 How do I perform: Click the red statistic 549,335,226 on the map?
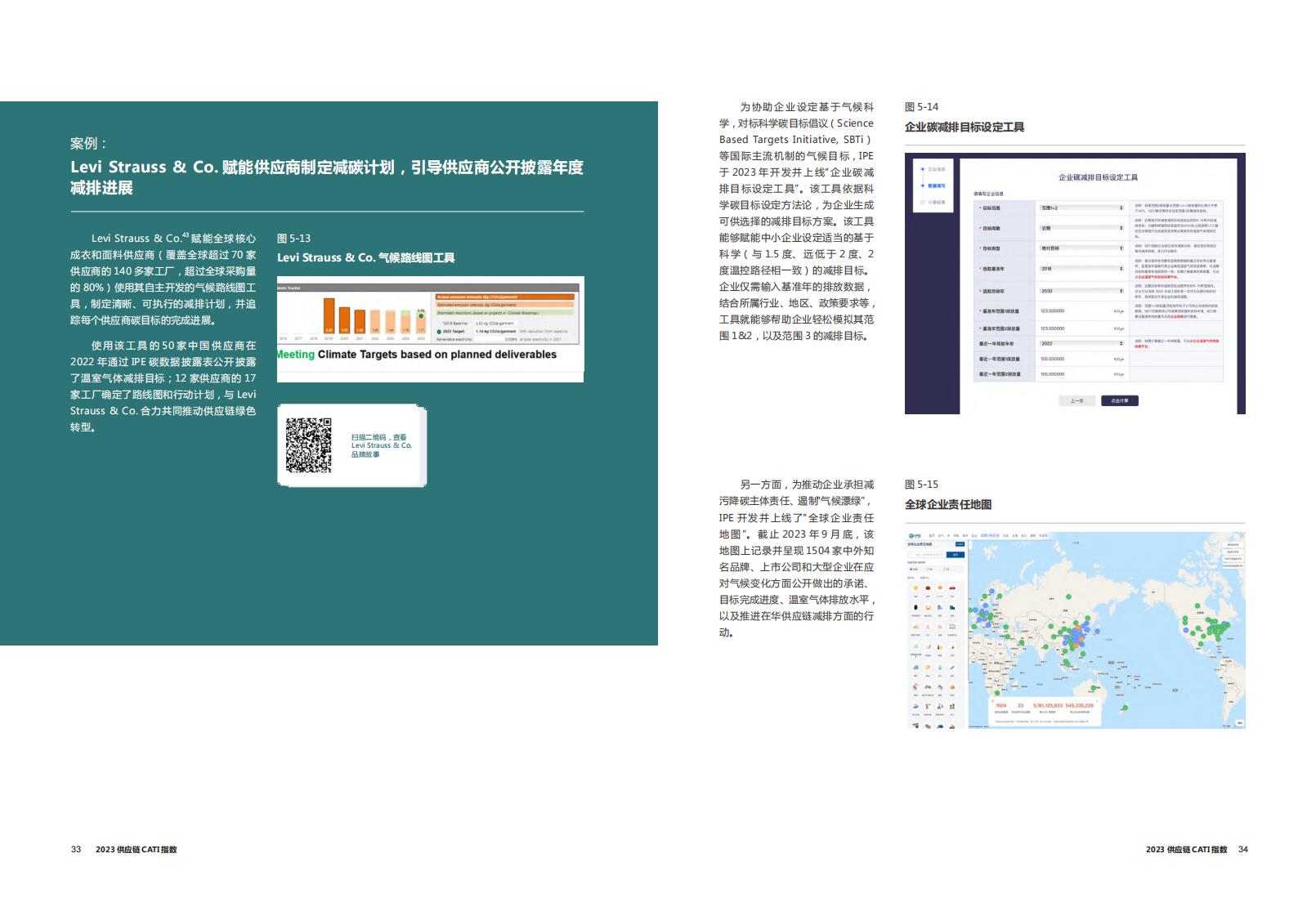click(1080, 705)
